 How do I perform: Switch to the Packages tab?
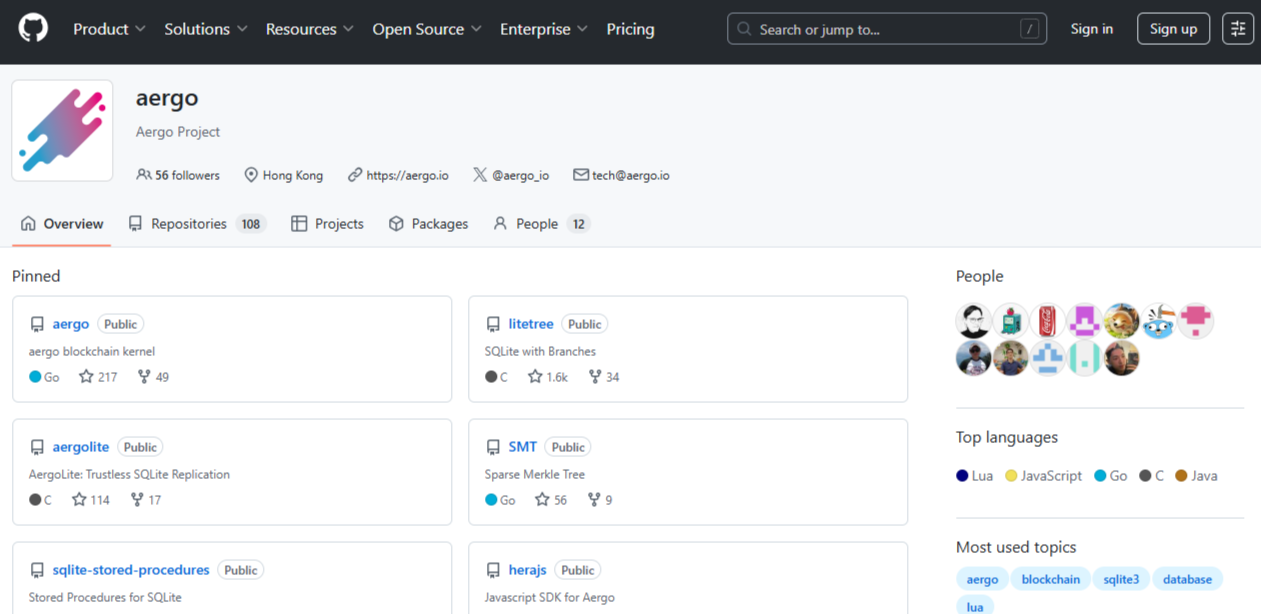(x=428, y=224)
